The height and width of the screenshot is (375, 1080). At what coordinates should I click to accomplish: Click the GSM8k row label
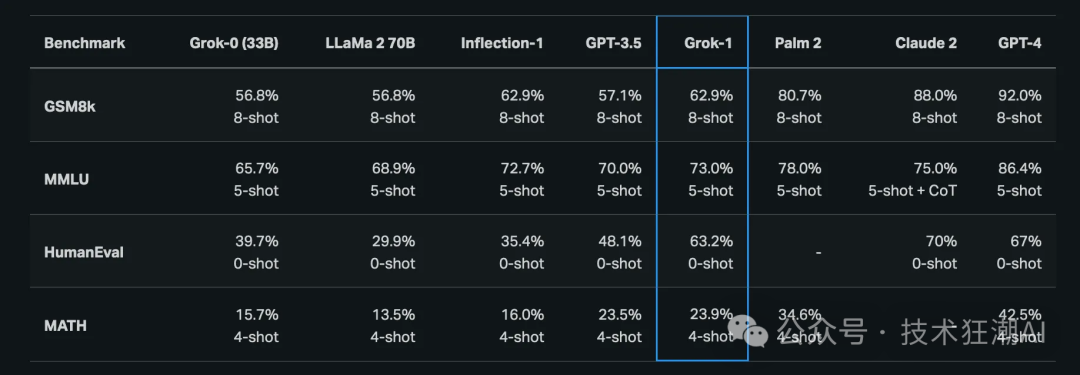(70, 106)
